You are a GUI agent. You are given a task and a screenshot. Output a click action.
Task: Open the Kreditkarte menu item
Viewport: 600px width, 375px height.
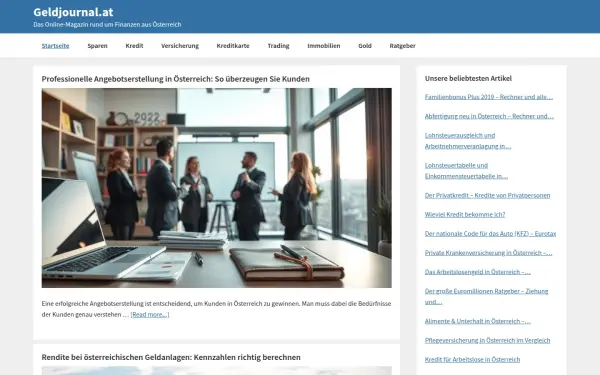coord(233,46)
